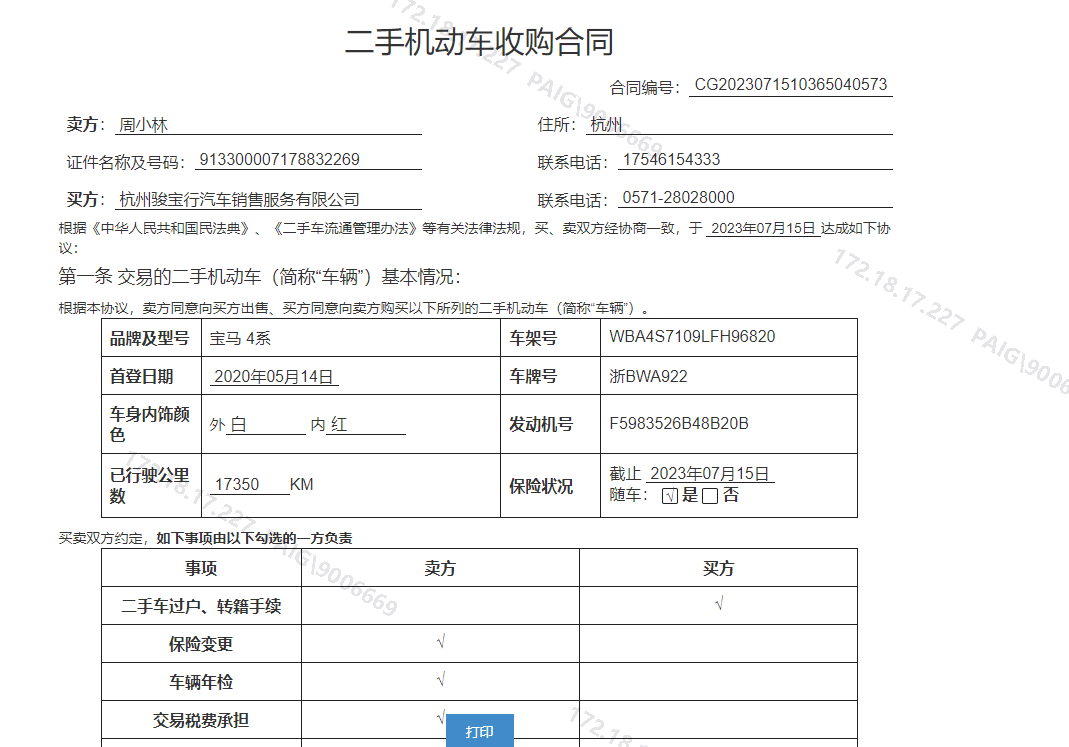
Task: Click agreement date 2023年07月15日 in the paragraph
Action: click(763, 228)
